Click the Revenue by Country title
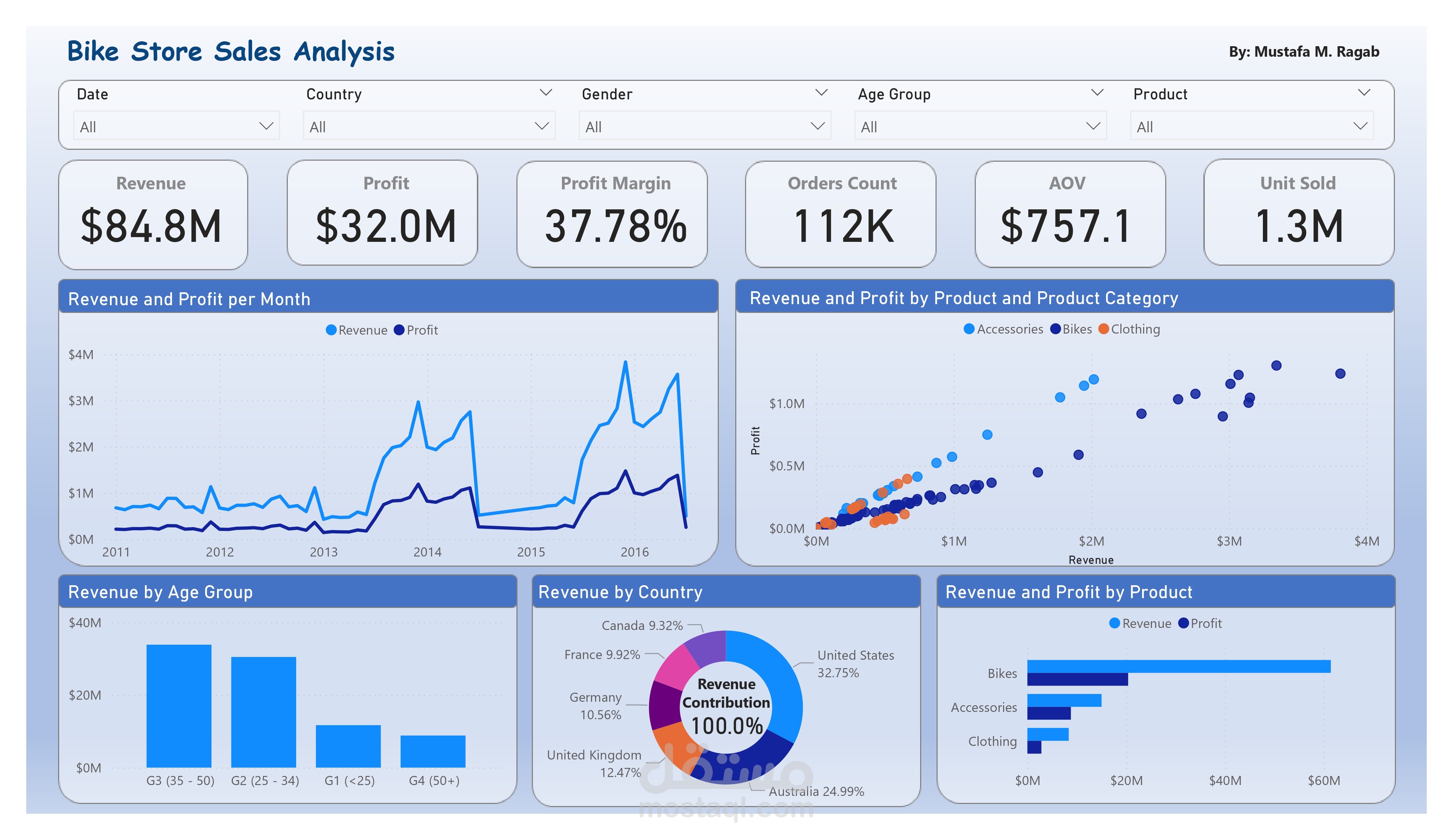Viewport: 1453px width, 840px height. tap(620, 592)
